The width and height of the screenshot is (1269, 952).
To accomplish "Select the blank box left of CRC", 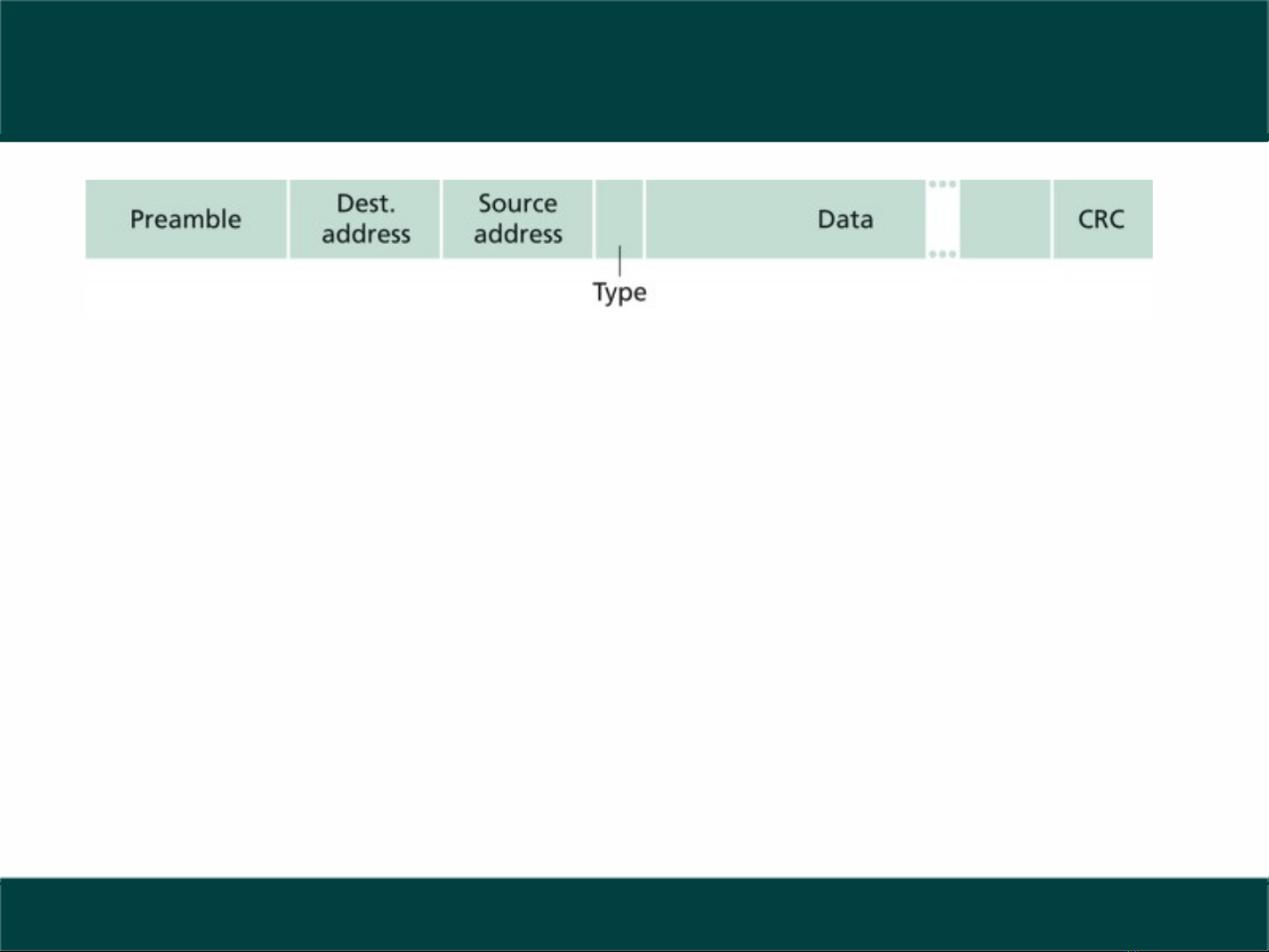I will tap(1005, 219).
